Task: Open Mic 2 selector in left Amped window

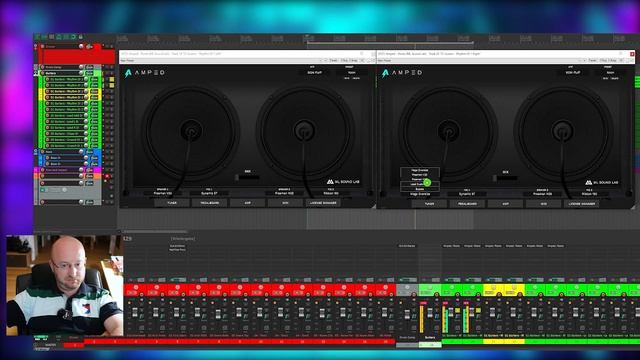Action: tap(331, 193)
